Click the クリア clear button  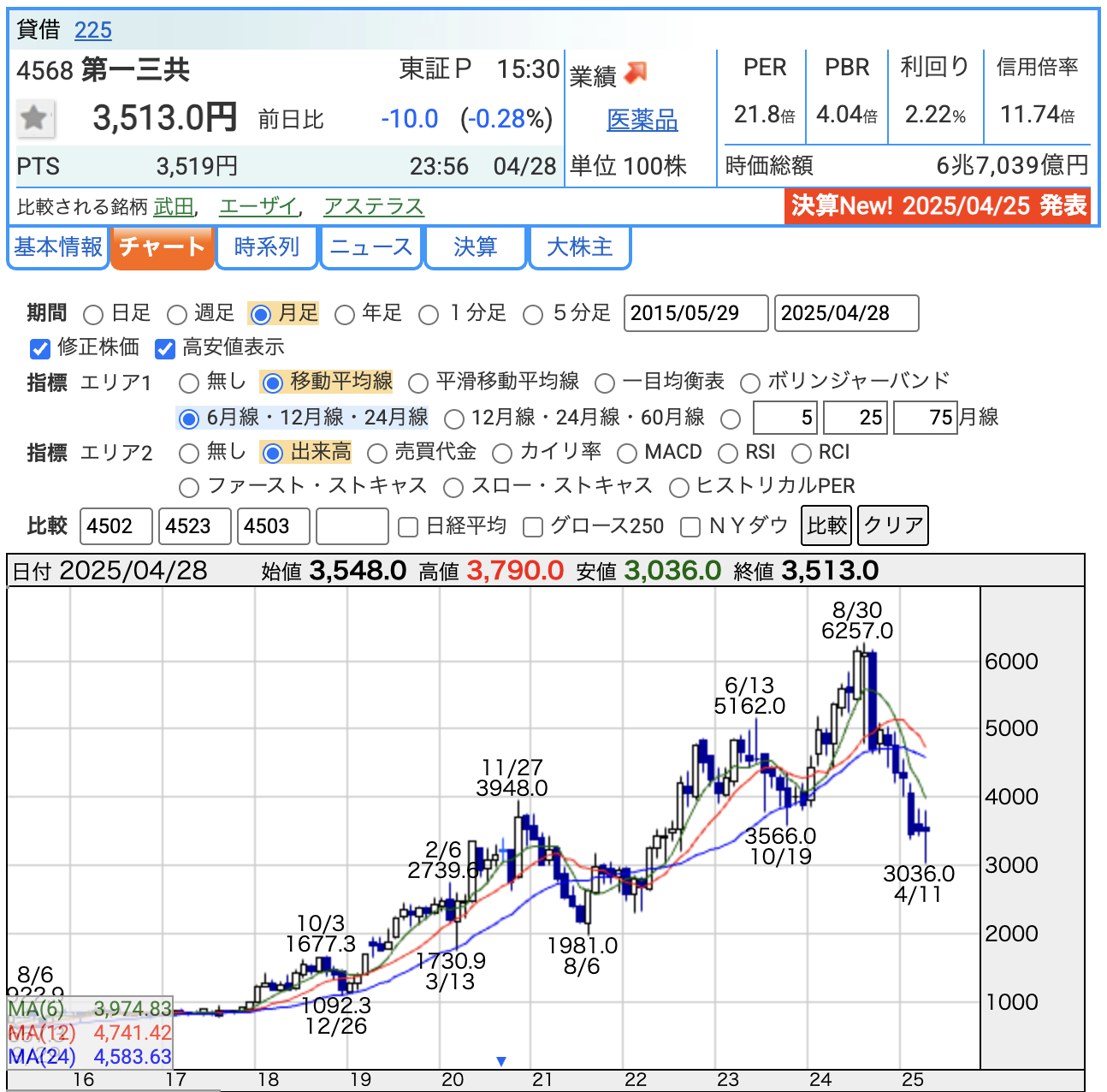pos(893,525)
